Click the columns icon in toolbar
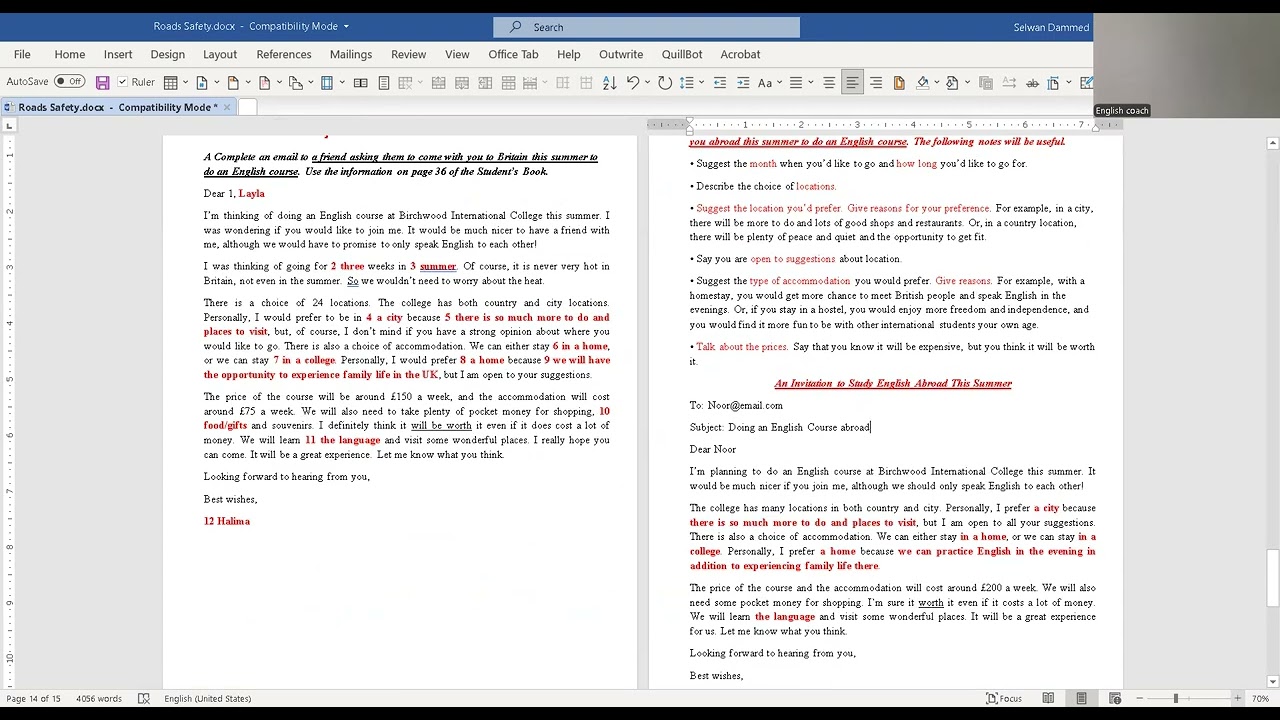Screen dimensions: 1280x720 click(326, 82)
